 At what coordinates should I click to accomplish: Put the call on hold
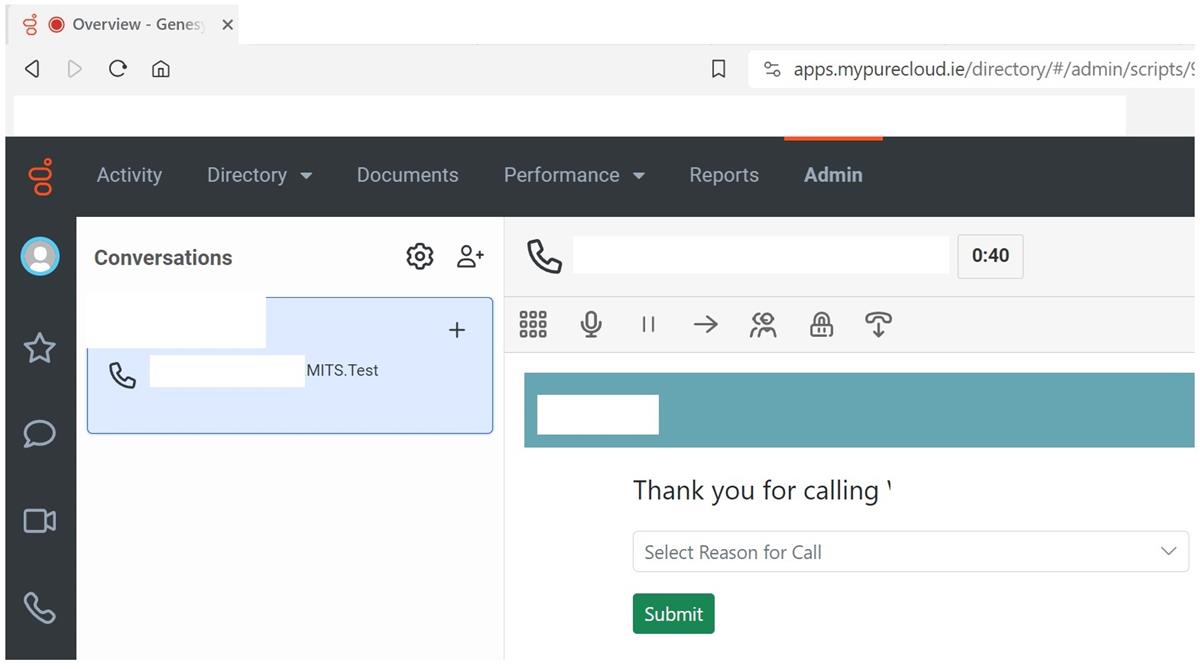click(x=648, y=324)
